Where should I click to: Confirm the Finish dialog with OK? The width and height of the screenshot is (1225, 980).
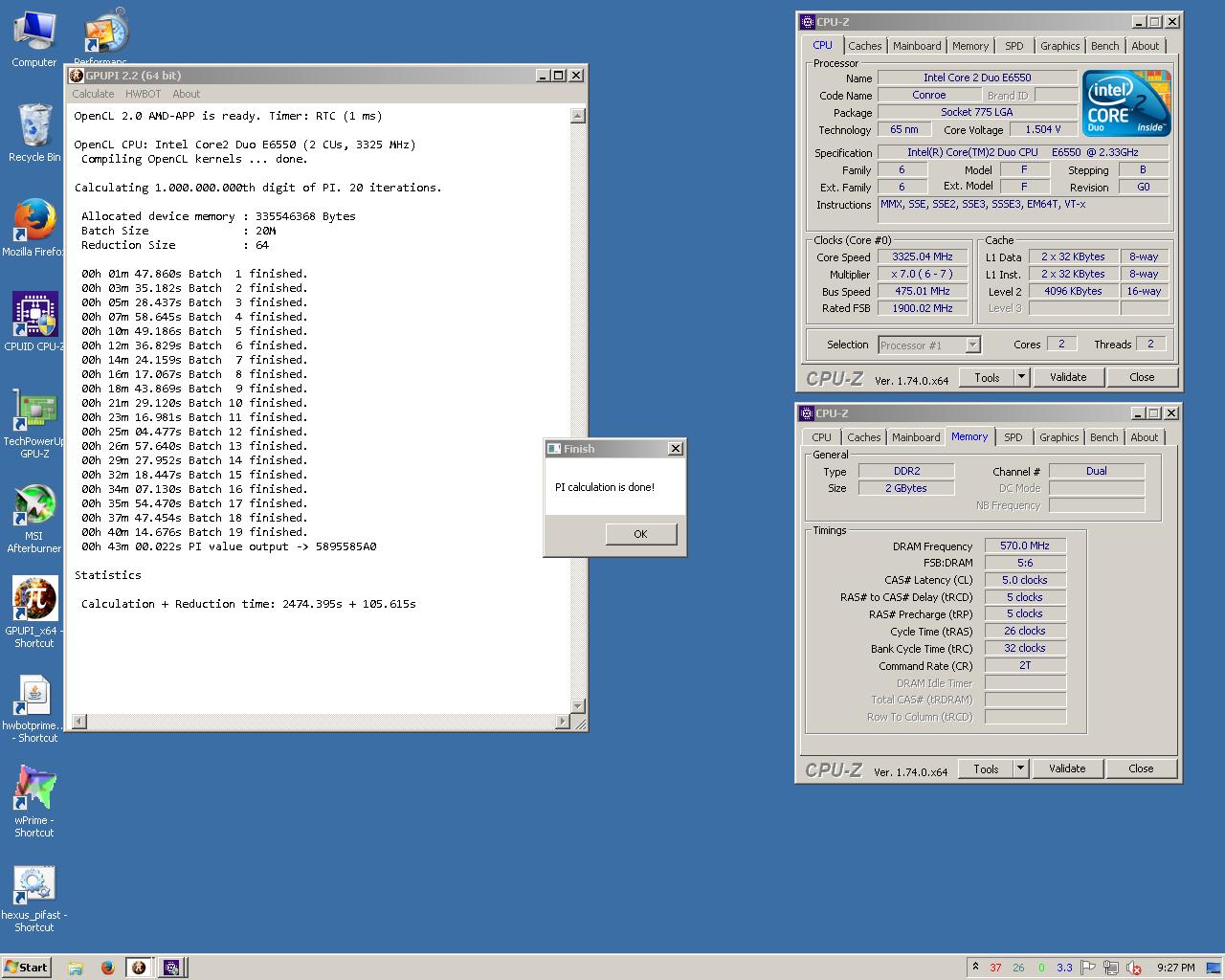[x=641, y=534]
